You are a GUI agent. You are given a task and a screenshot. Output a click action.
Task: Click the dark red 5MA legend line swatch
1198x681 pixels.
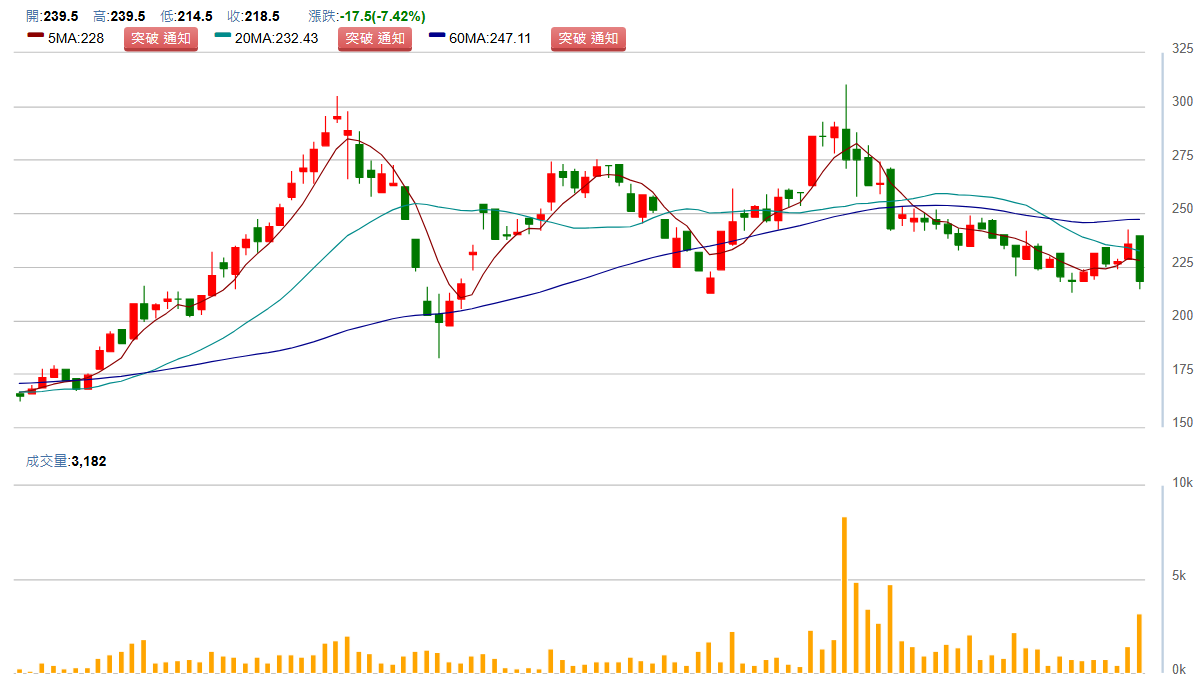click(34, 37)
